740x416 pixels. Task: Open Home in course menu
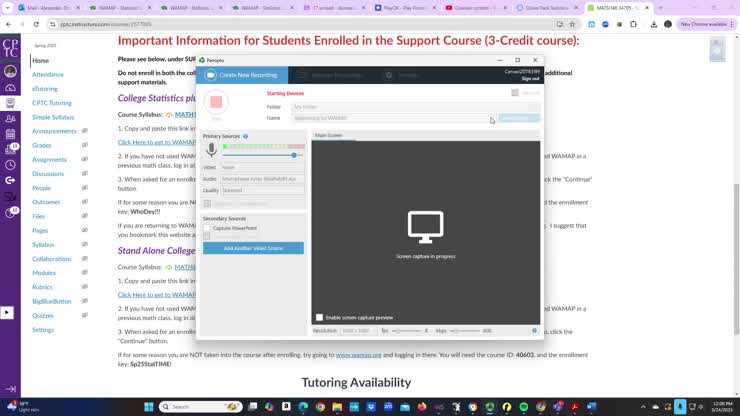41,60
